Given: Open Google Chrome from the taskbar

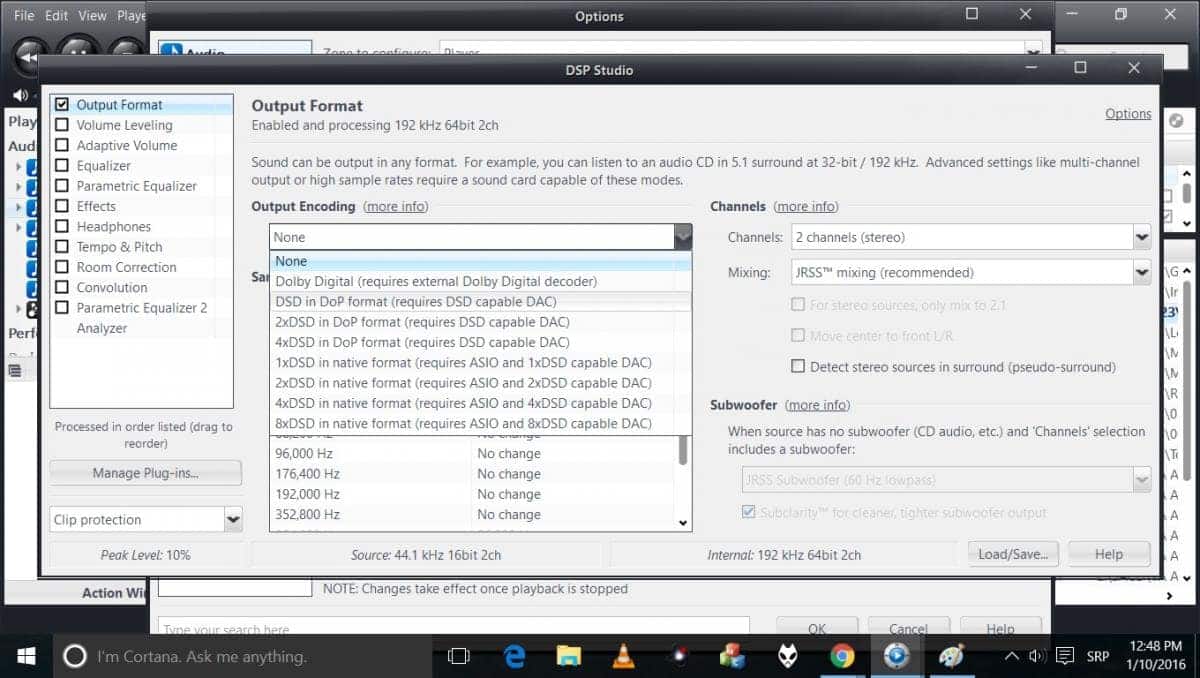Looking at the screenshot, I should pos(842,657).
